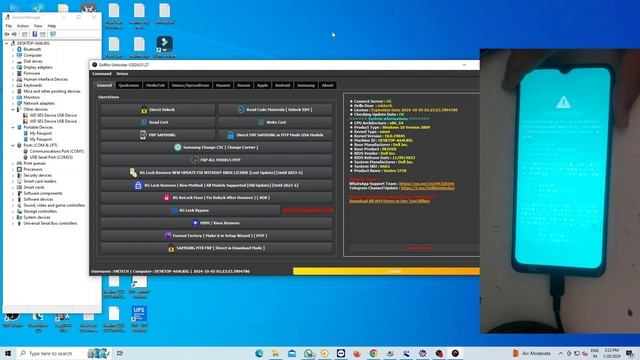The image size is (640, 360).
Task: Click the Download All OEM Drivers link
Action: coord(389,201)
